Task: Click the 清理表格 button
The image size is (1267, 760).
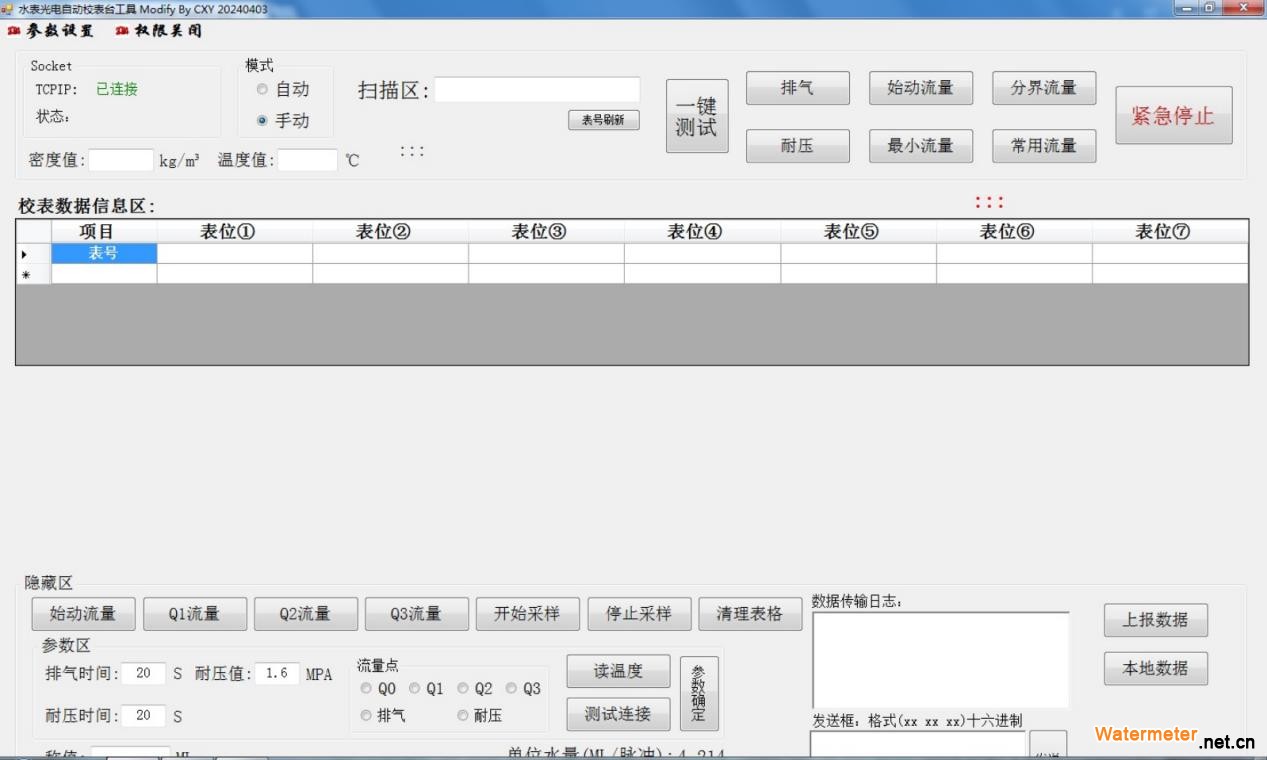Action: click(x=749, y=614)
